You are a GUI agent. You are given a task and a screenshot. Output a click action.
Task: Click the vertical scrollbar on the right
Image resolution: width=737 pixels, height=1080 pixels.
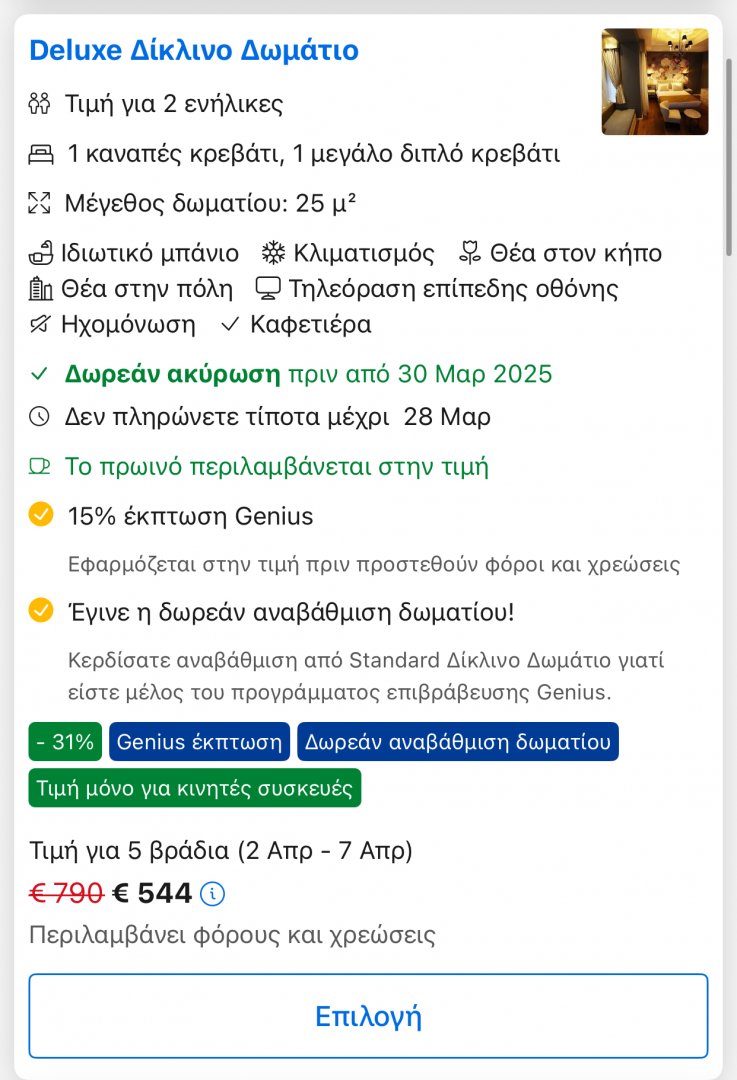point(729,157)
